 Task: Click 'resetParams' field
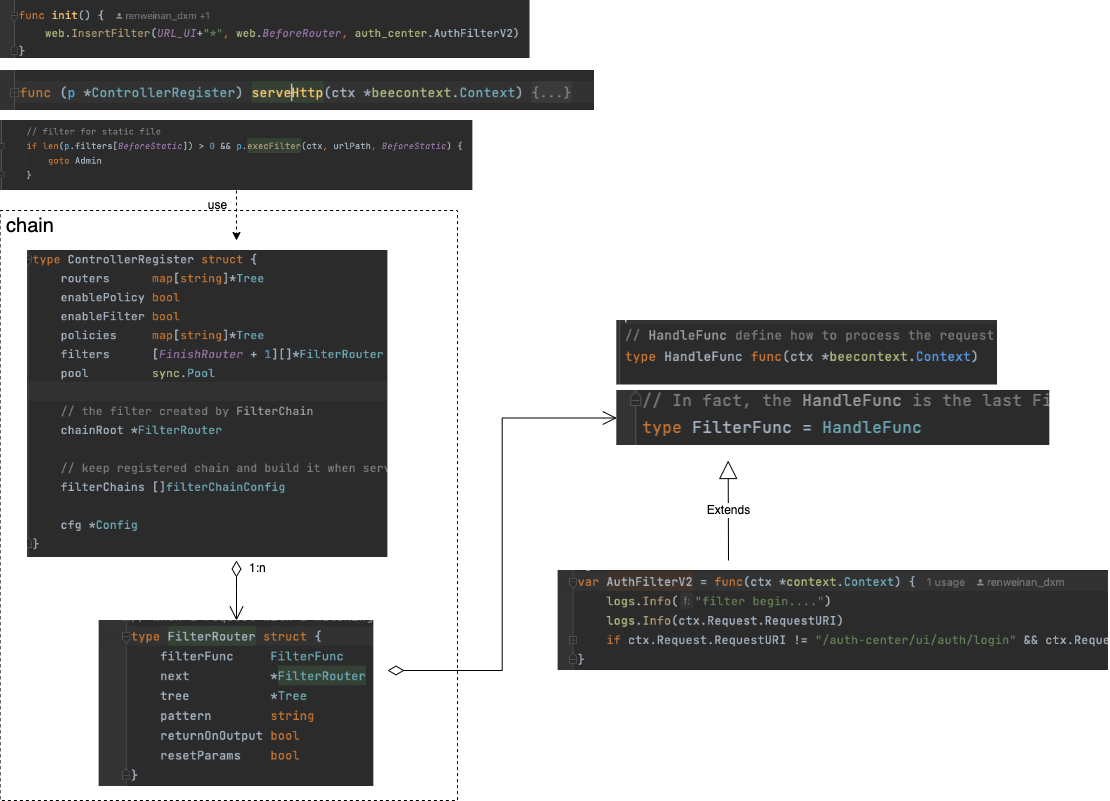point(200,756)
